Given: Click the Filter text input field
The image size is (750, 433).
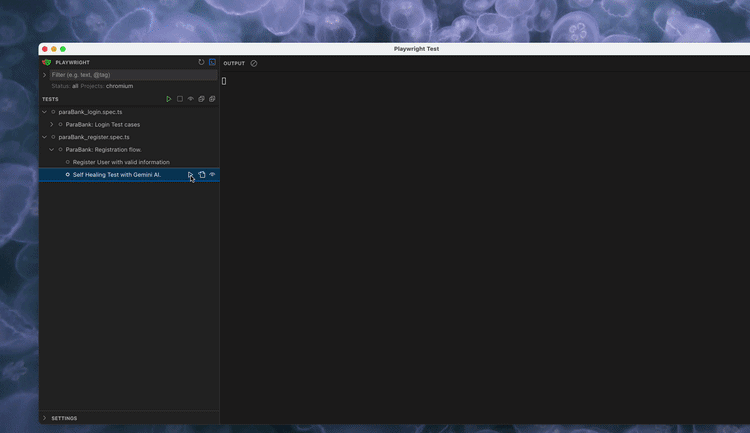Looking at the screenshot, I should (133, 75).
